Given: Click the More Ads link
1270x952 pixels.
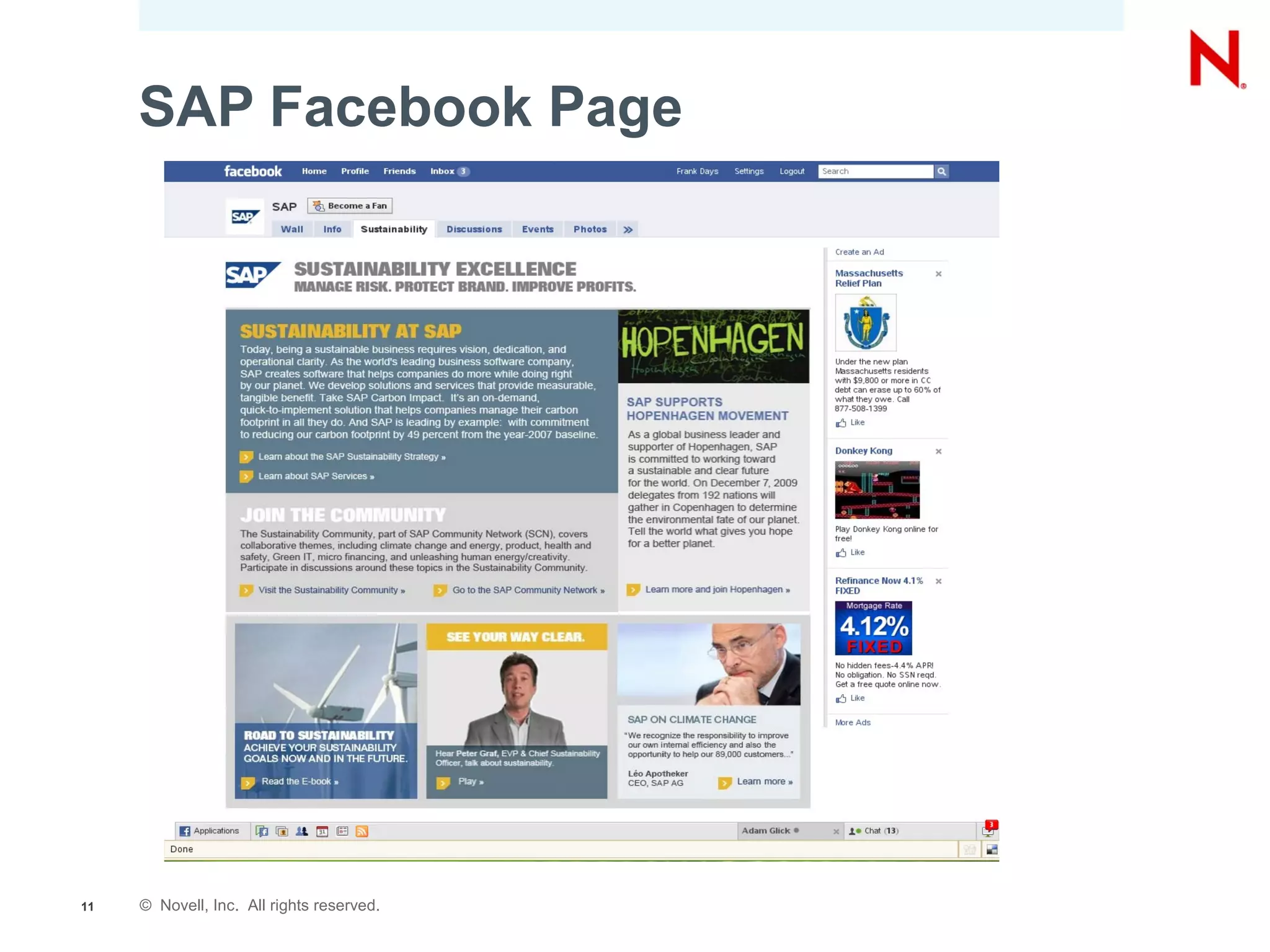Looking at the screenshot, I should [x=853, y=722].
